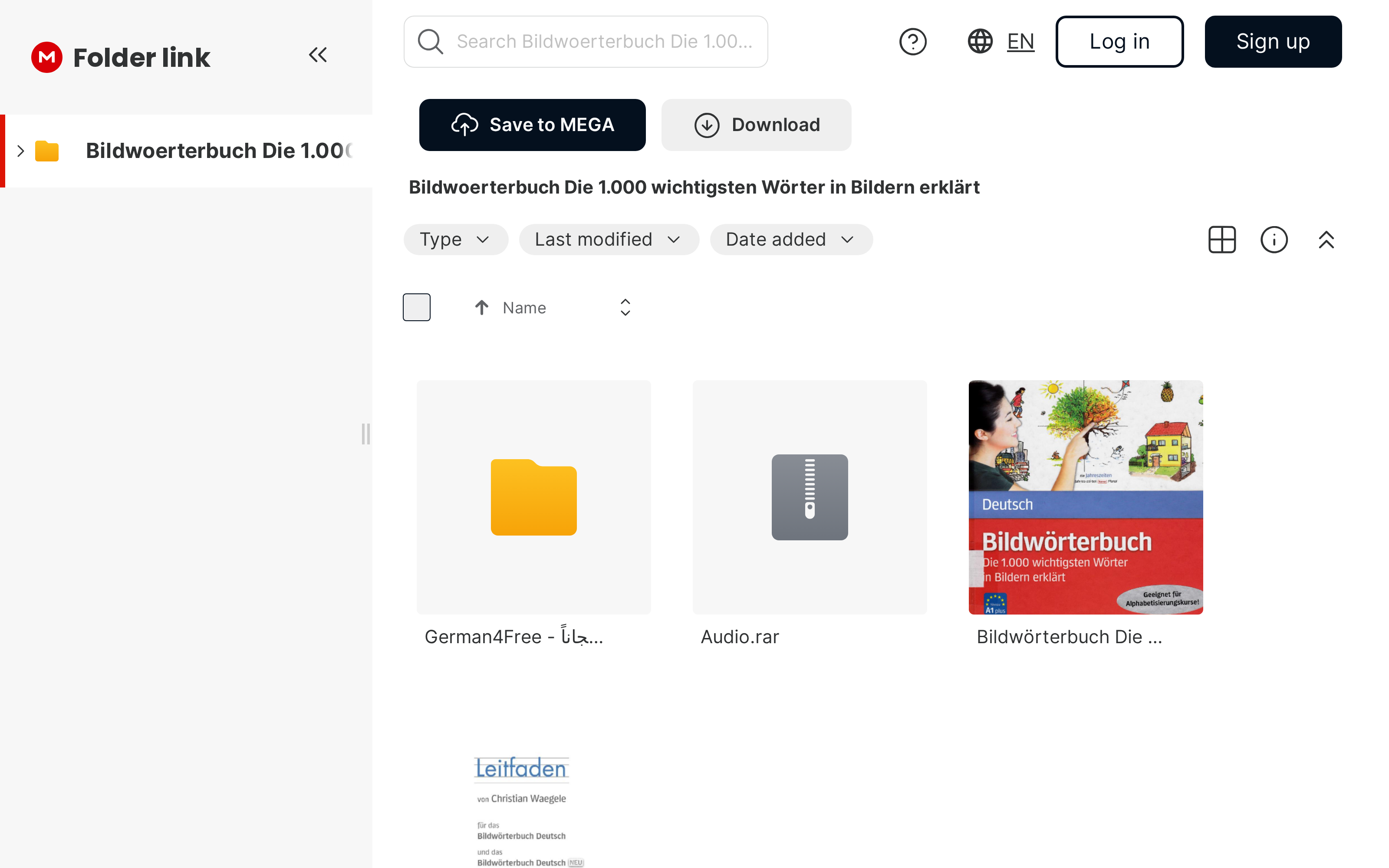Screen dimensions: 1389x868
Task: Open the Bildwörterbuch book cover thumbnail
Action: (1085, 497)
